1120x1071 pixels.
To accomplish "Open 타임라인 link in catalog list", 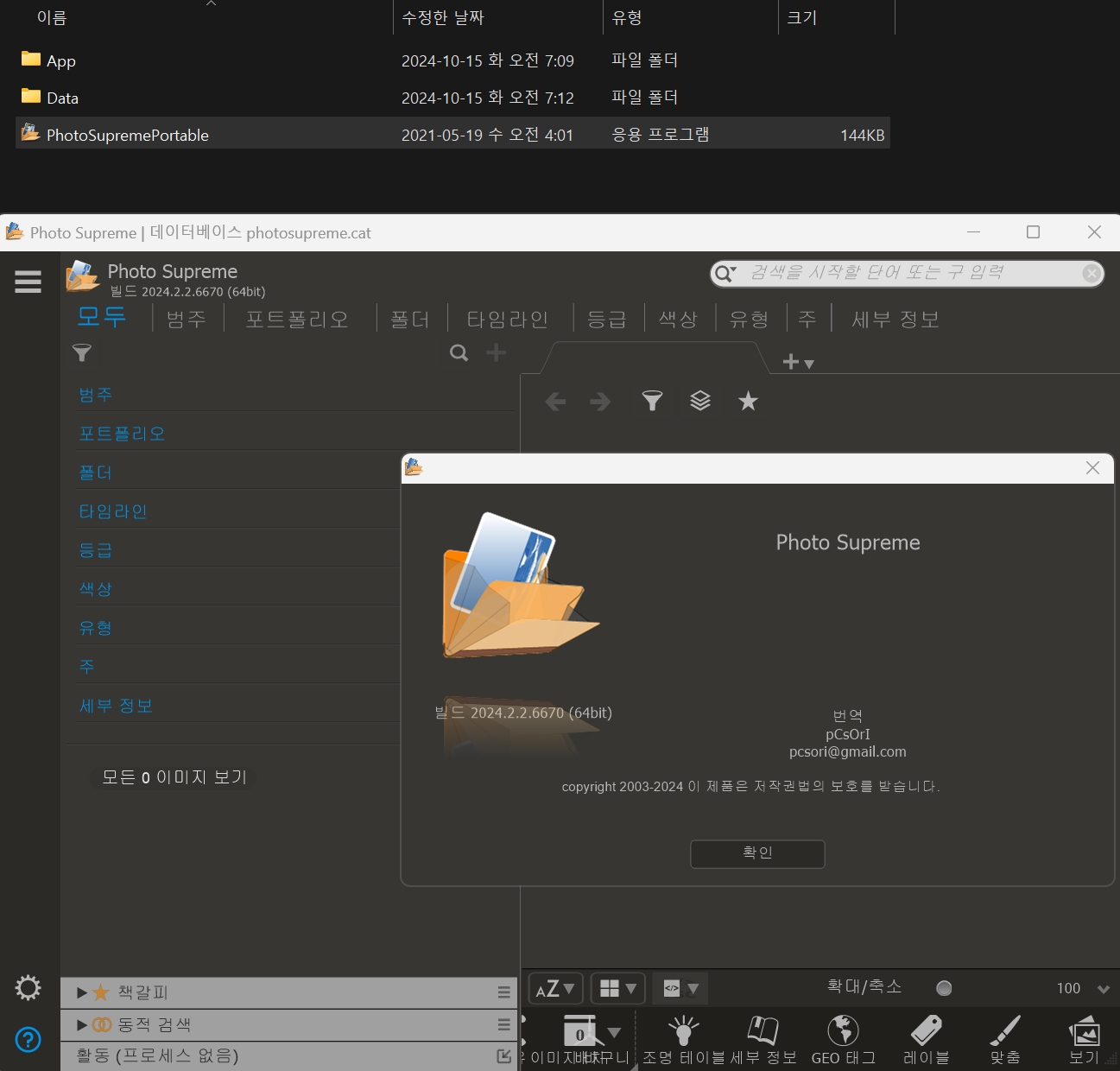I will point(113,511).
